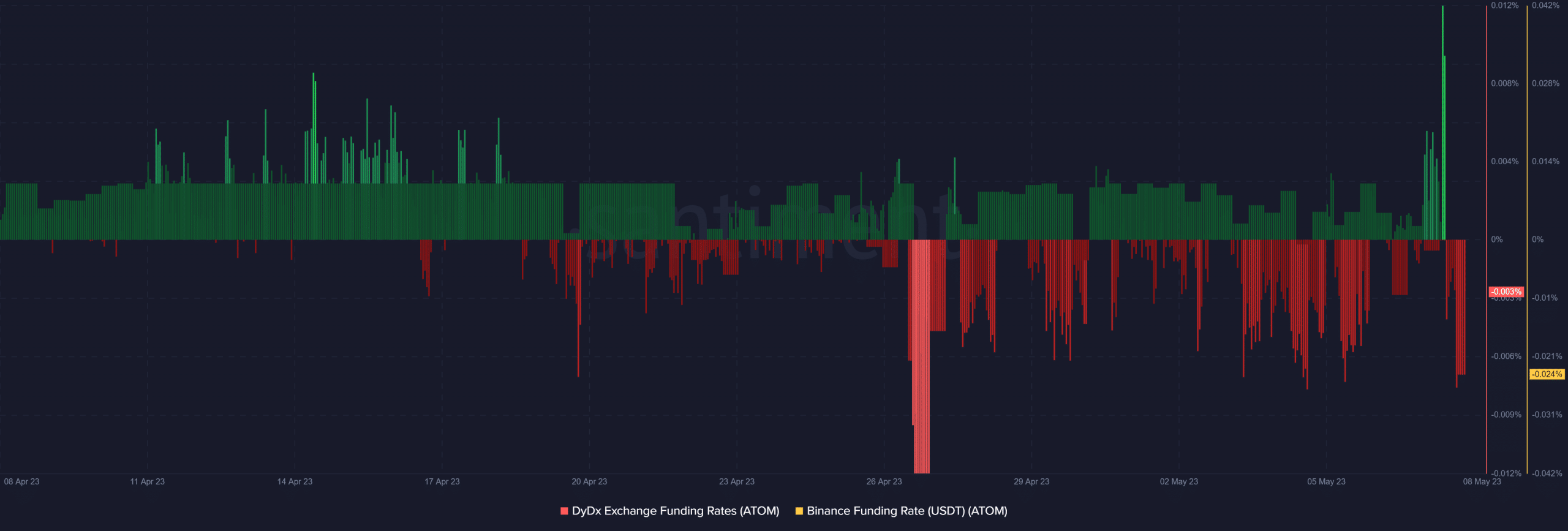This screenshot has height=531, width=1568.
Task: Click the -0.006% axis label
Action: click(1506, 356)
